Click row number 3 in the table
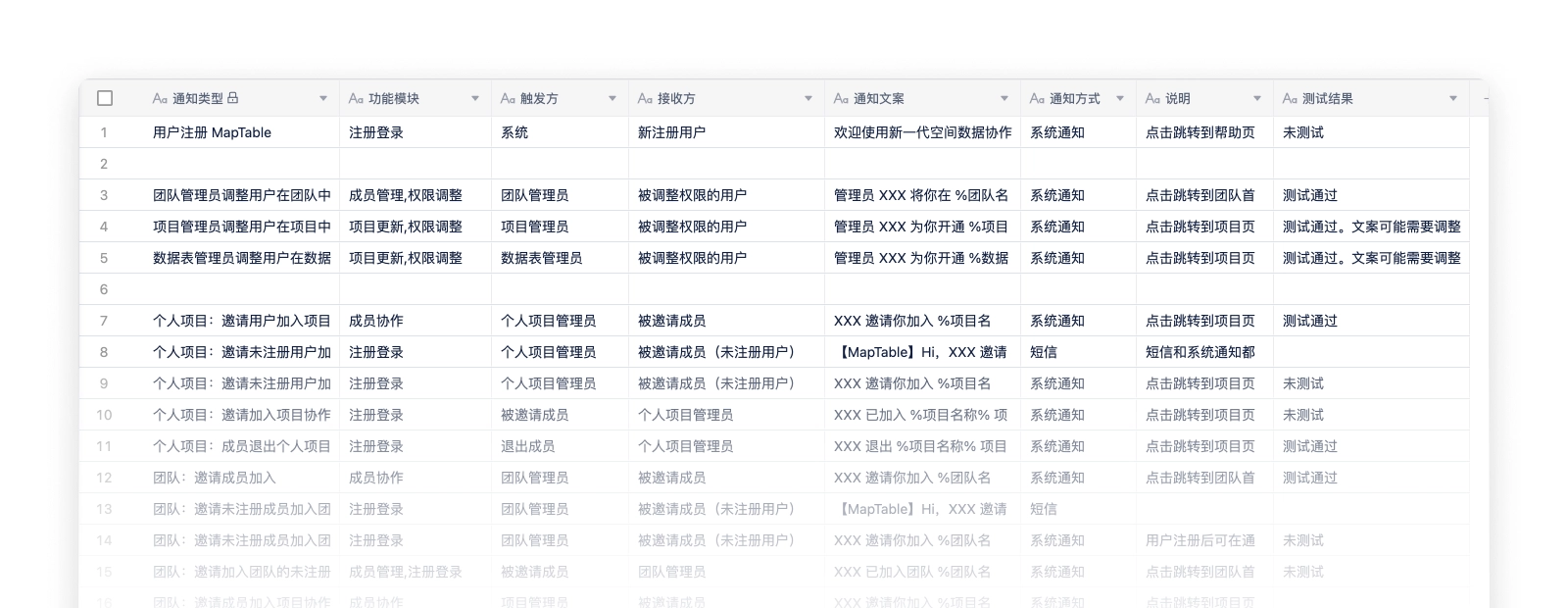Screen dimensions: 1568x608 tap(104, 195)
